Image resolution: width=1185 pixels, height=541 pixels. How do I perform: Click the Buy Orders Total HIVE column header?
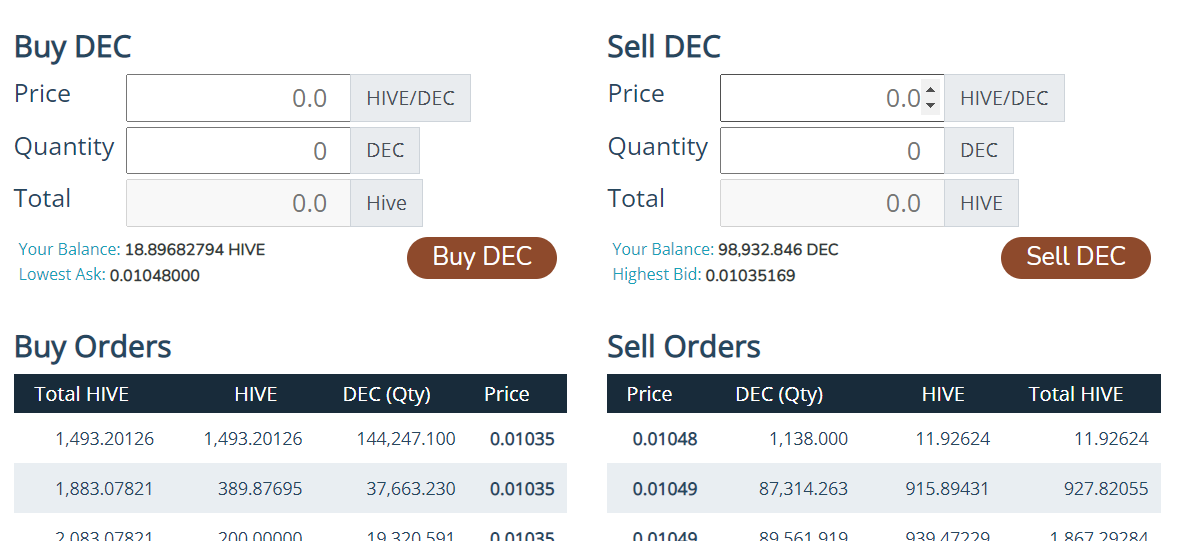[x=82, y=394]
